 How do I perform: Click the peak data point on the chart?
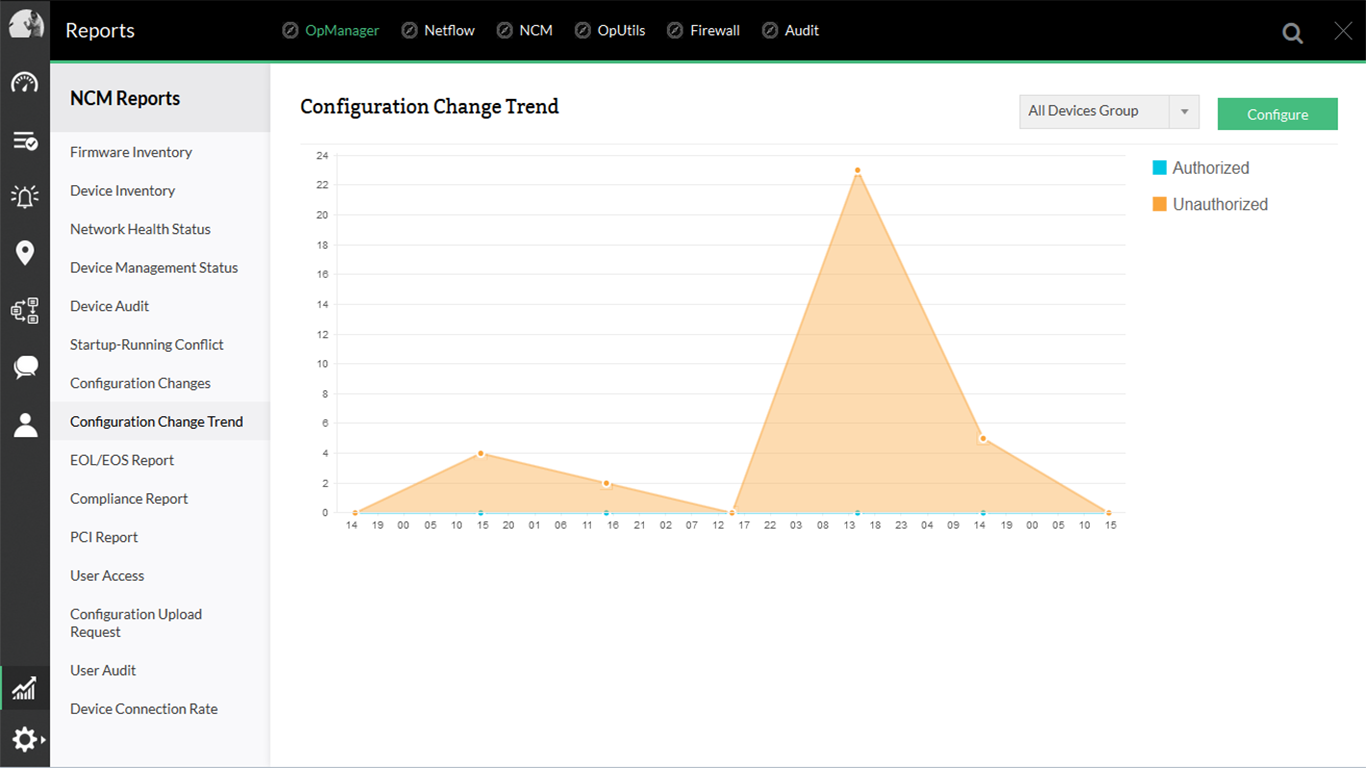856,170
